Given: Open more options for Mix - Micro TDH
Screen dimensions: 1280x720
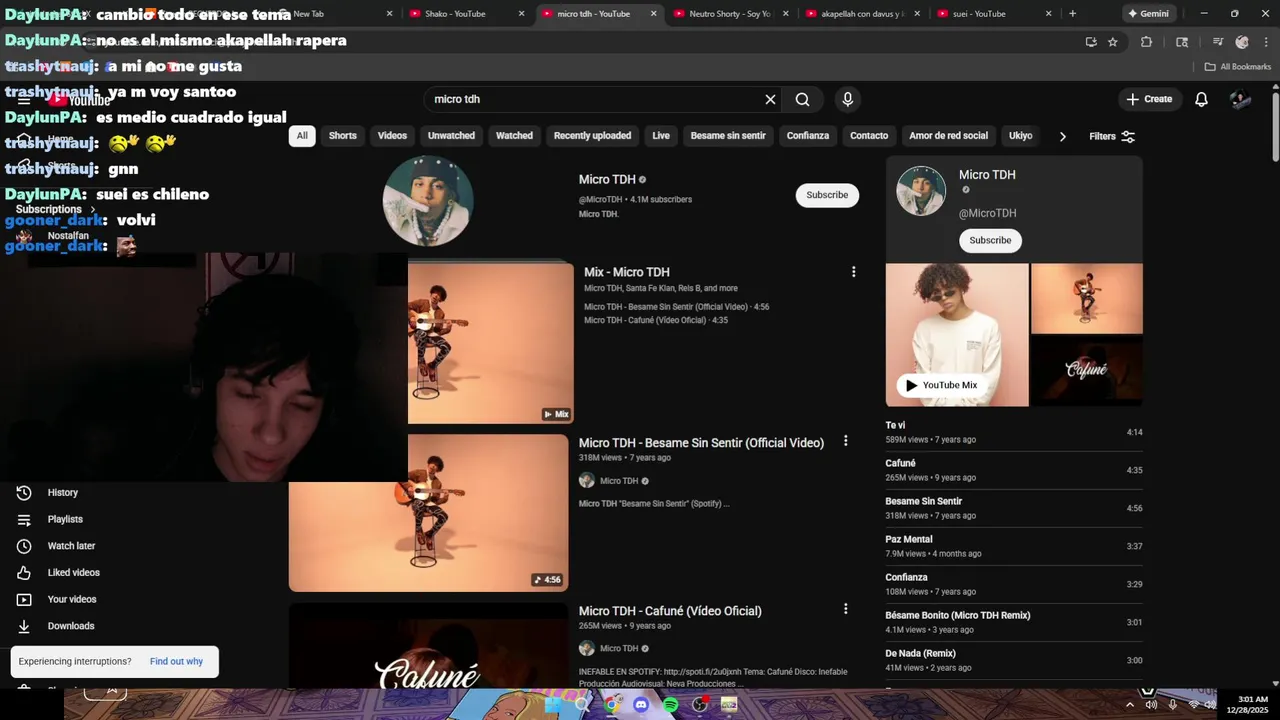Looking at the screenshot, I should pyautogui.click(x=853, y=272).
